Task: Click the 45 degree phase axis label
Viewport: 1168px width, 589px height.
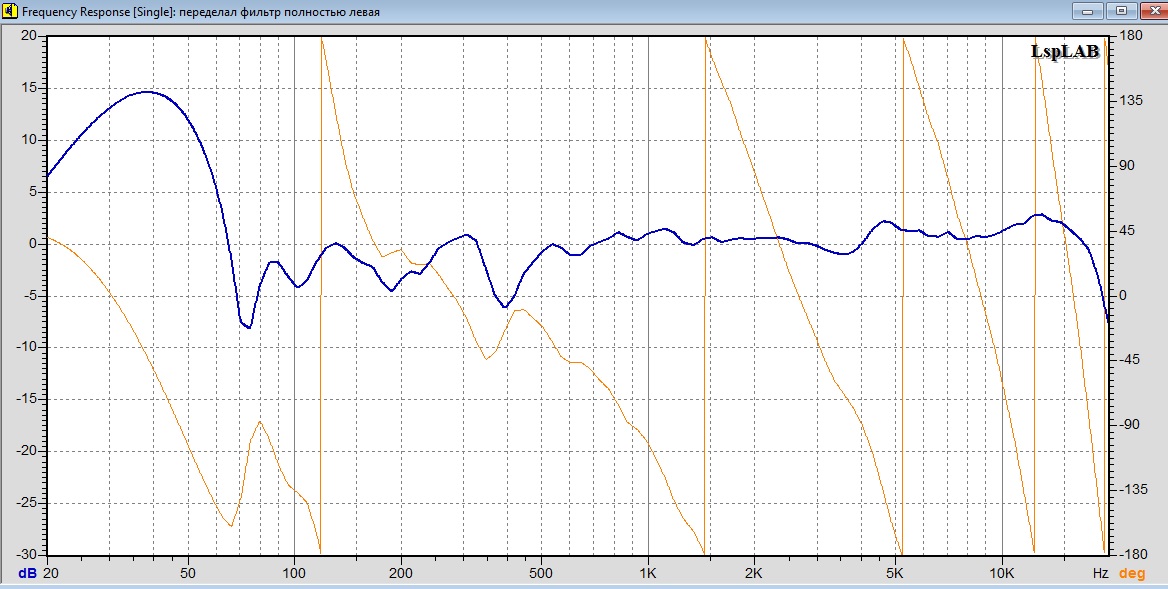Action: point(1129,231)
